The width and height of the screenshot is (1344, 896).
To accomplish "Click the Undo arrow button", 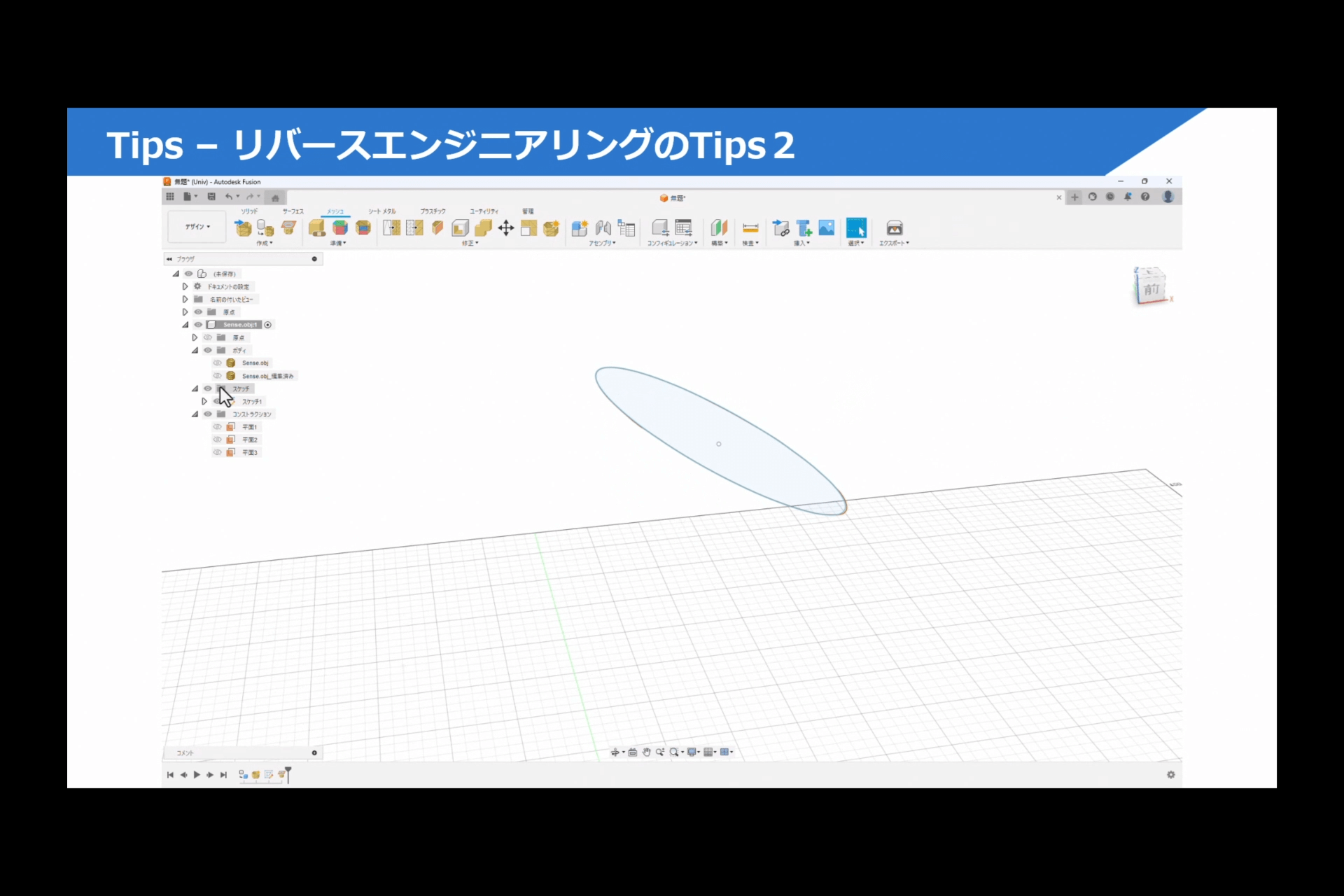I will click(229, 197).
